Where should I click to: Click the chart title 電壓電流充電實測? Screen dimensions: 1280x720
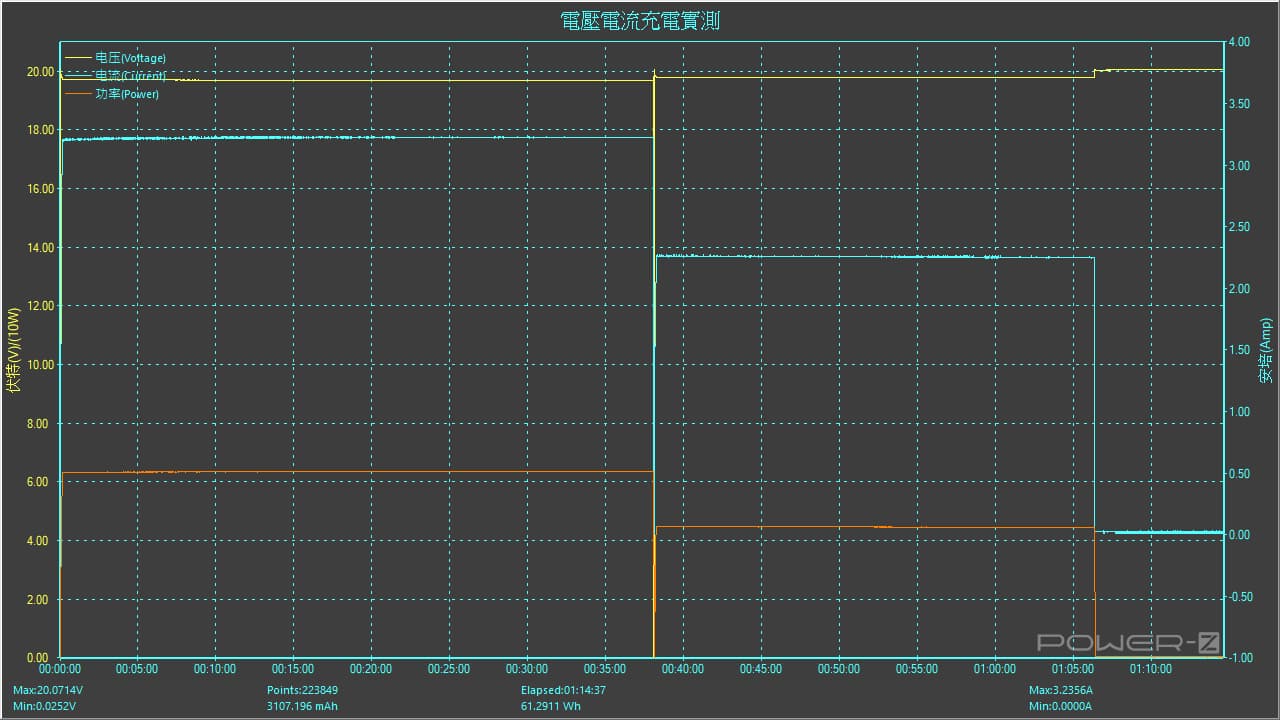pos(640,21)
